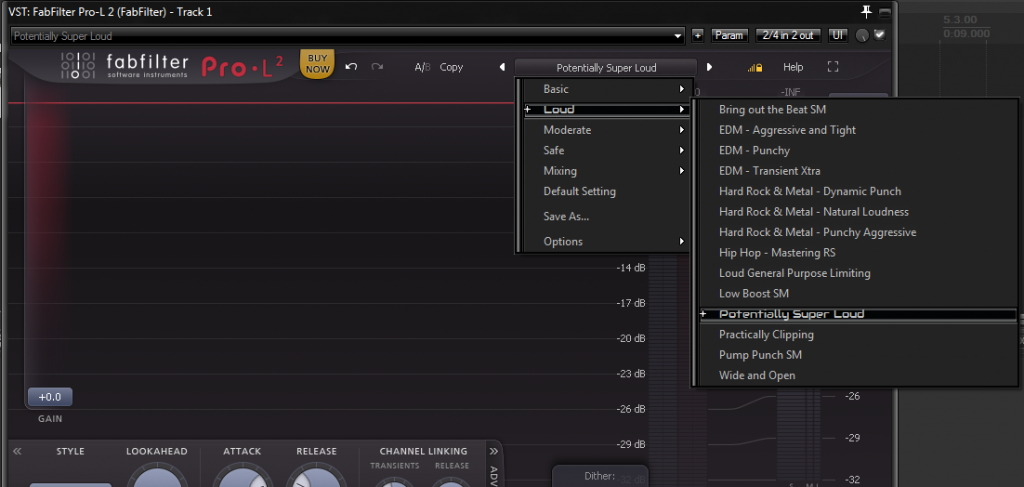Go to previous preset with left arrow
The width and height of the screenshot is (1024, 487).
502,67
